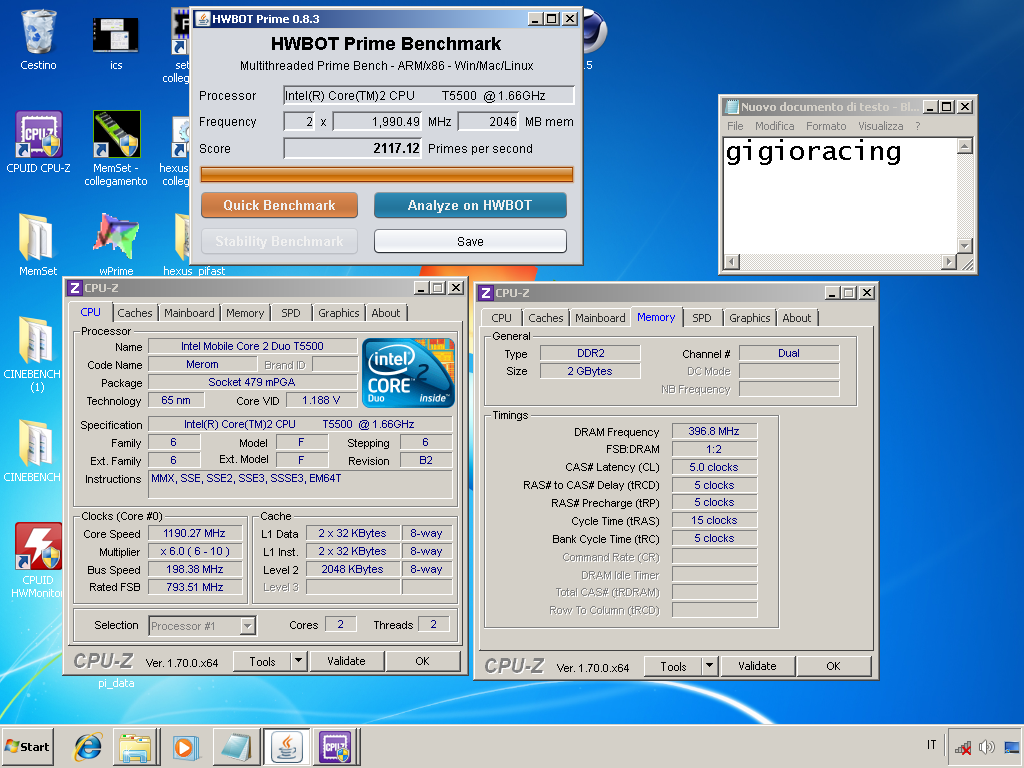This screenshot has width=1024, height=768.
Task: Switch to Mainboard tab in left CPU-Z
Action: click(189, 313)
